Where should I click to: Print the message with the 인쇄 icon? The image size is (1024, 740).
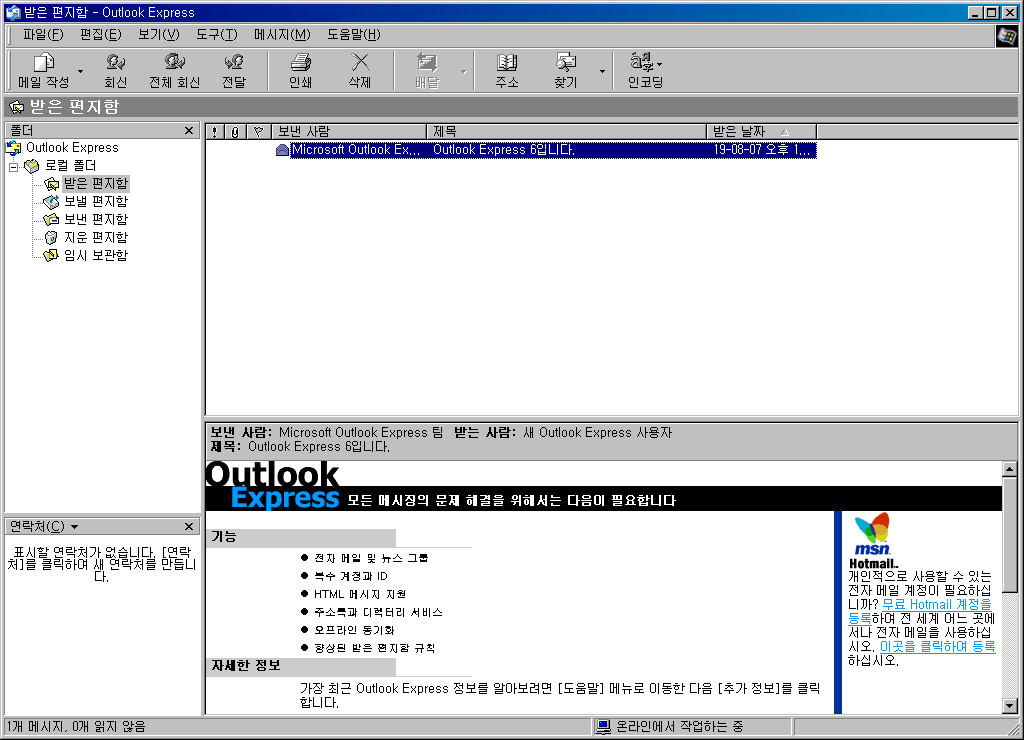(300, 70)
